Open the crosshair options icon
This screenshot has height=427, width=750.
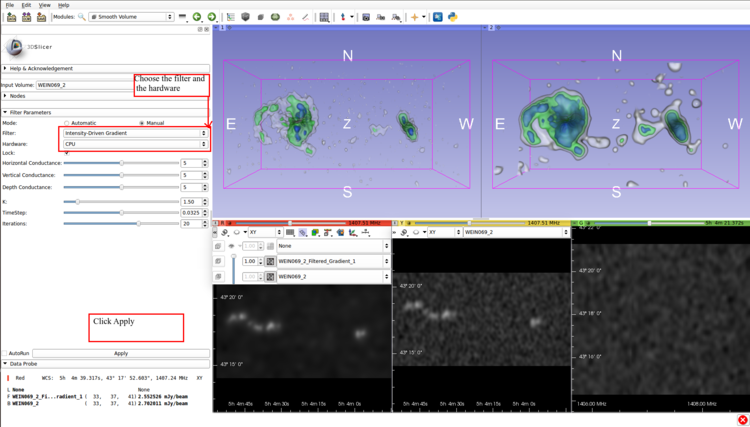(415, 17)
